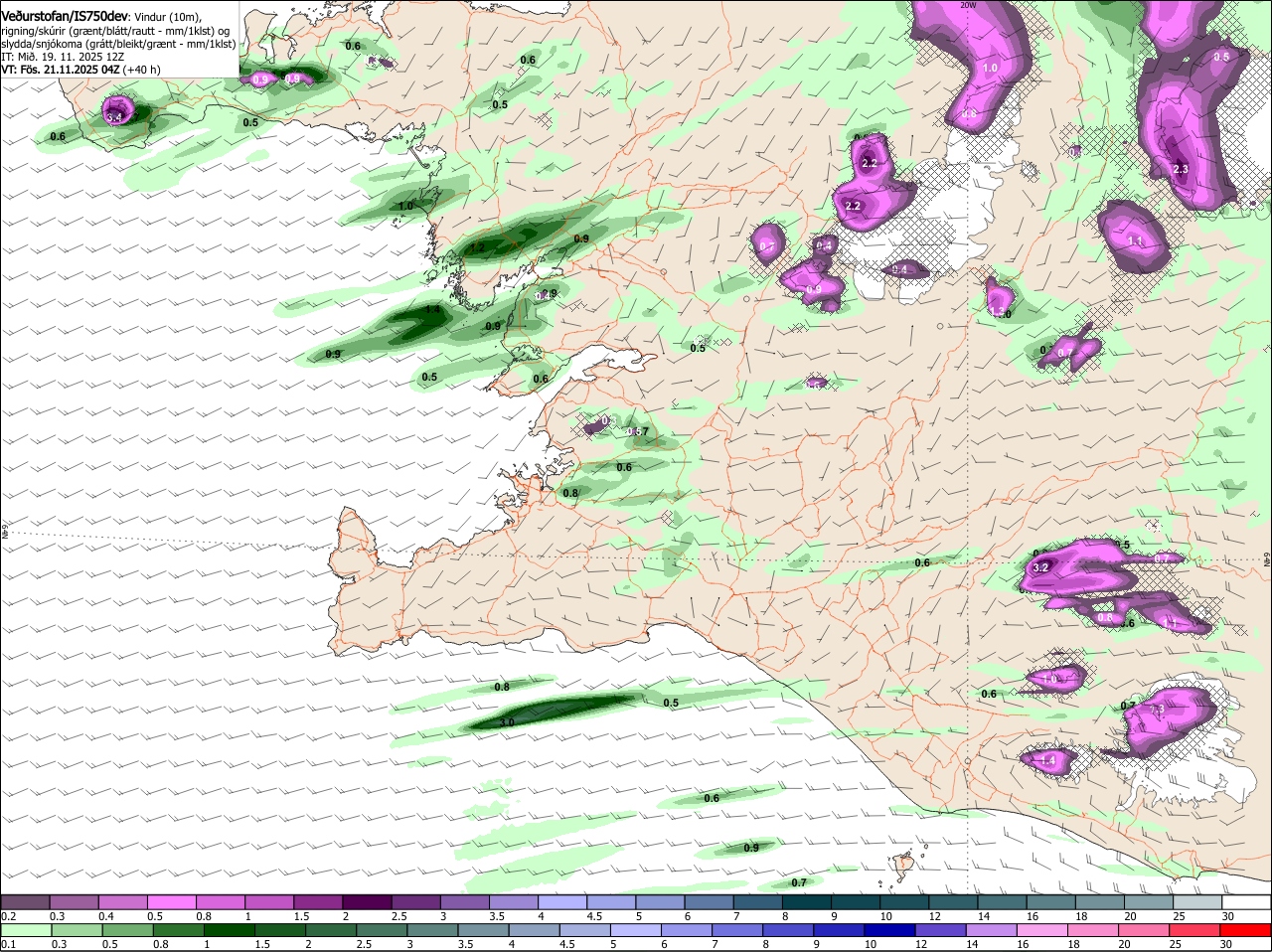This screenshot has width=1272, height=952.
Task: Select the pink 16 swatch in the lower legend row
Action: pyautogui.click(x=1042, y=930)
